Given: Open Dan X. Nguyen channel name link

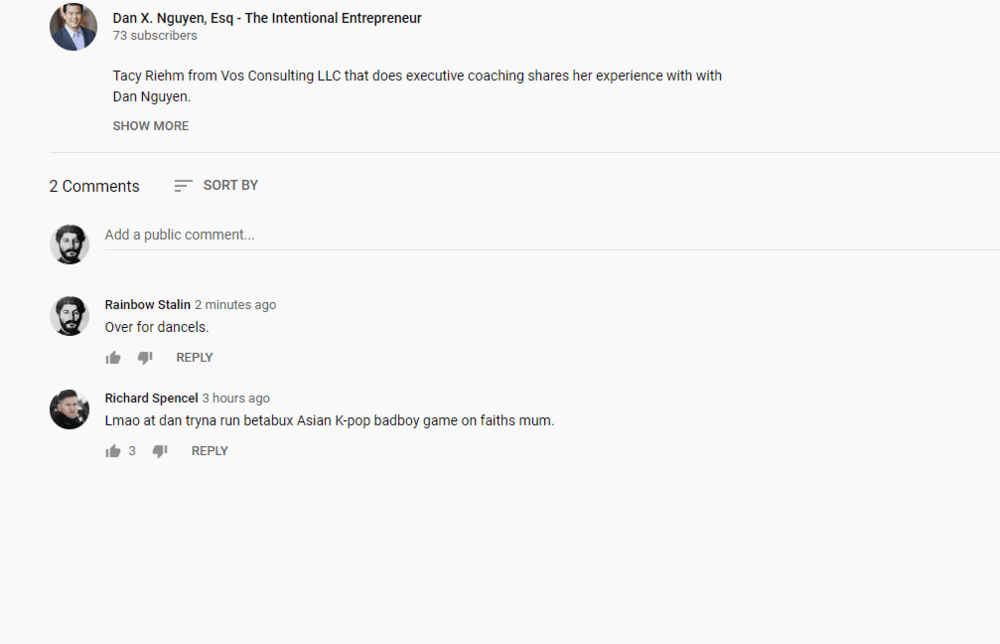Looking at the screenshot, I should [x=267, y=18].
